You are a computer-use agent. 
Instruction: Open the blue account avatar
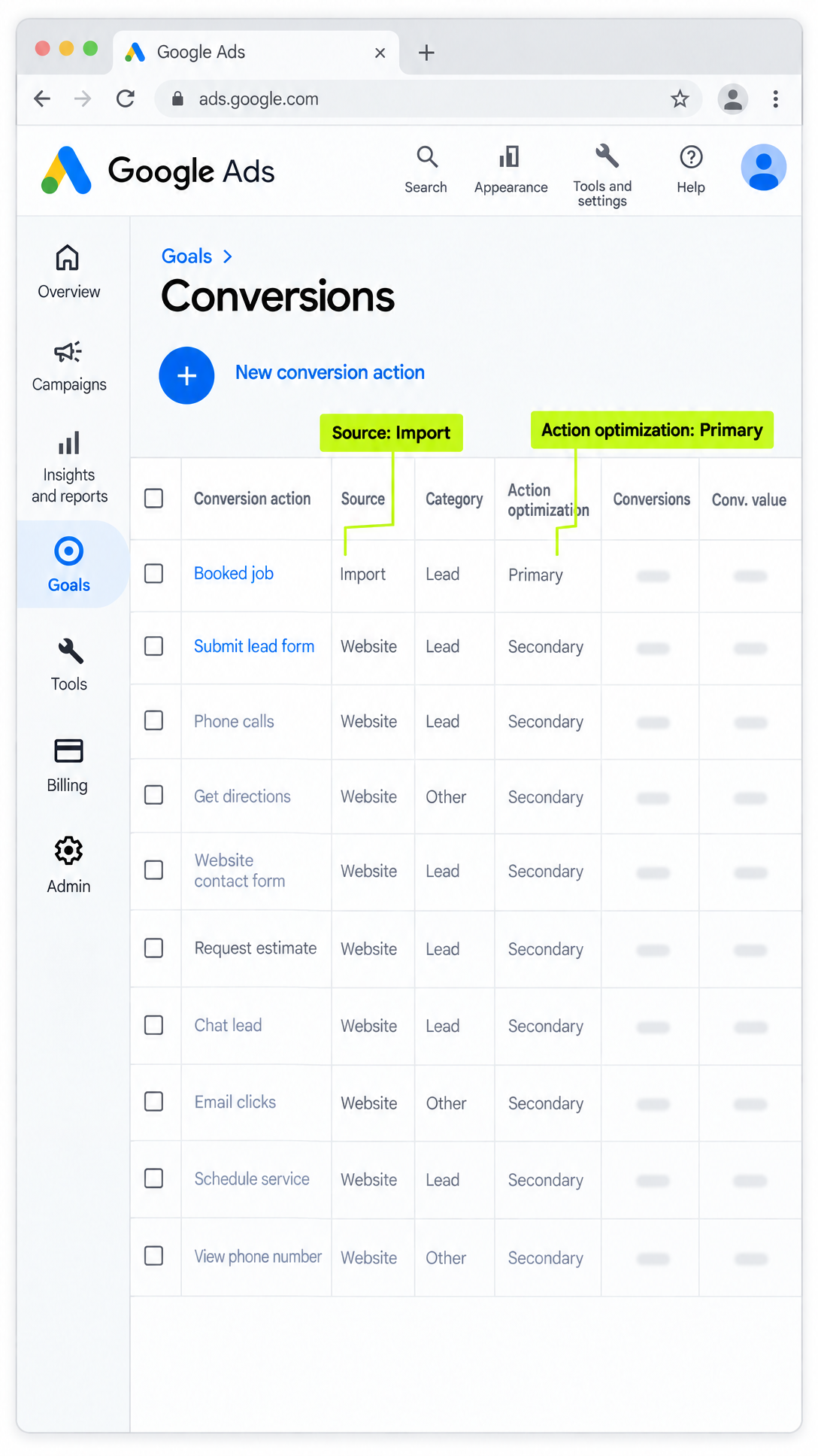coord(764,167)
